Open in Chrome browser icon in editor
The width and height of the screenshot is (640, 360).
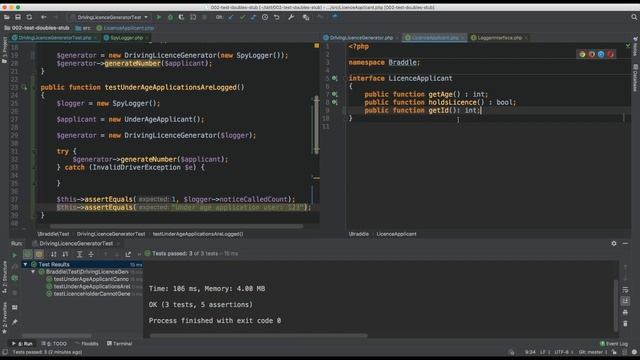point(582,54)
